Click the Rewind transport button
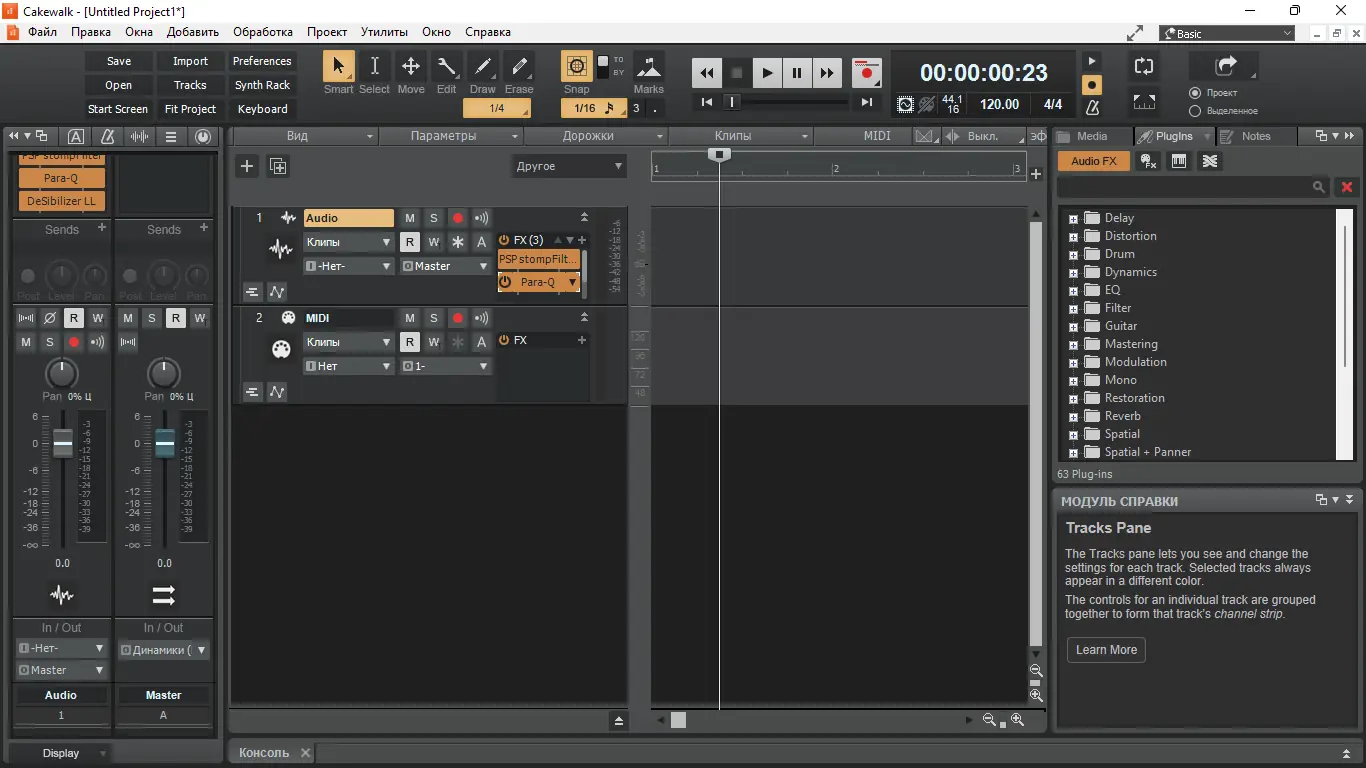This screenshot has width=1366, height=768. (x=707, y=72)
